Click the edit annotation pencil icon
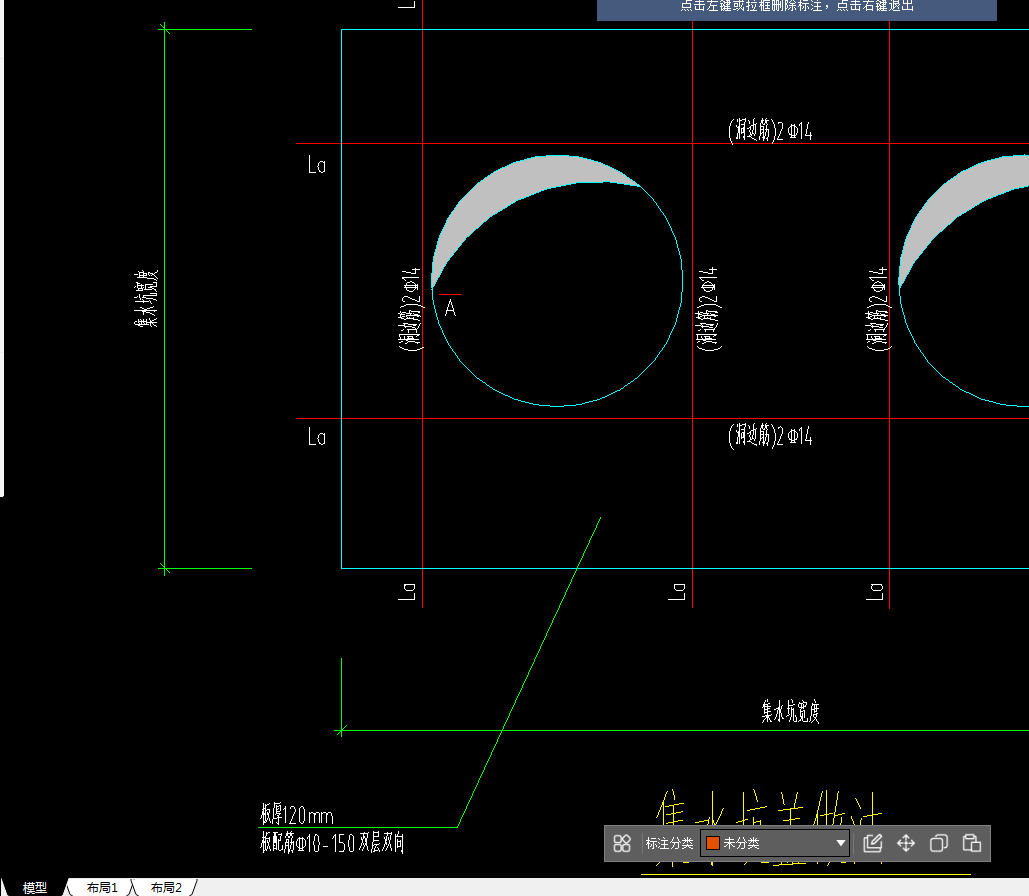The image size is (1029, 896). pyautogui.click(x=872, y=843)
